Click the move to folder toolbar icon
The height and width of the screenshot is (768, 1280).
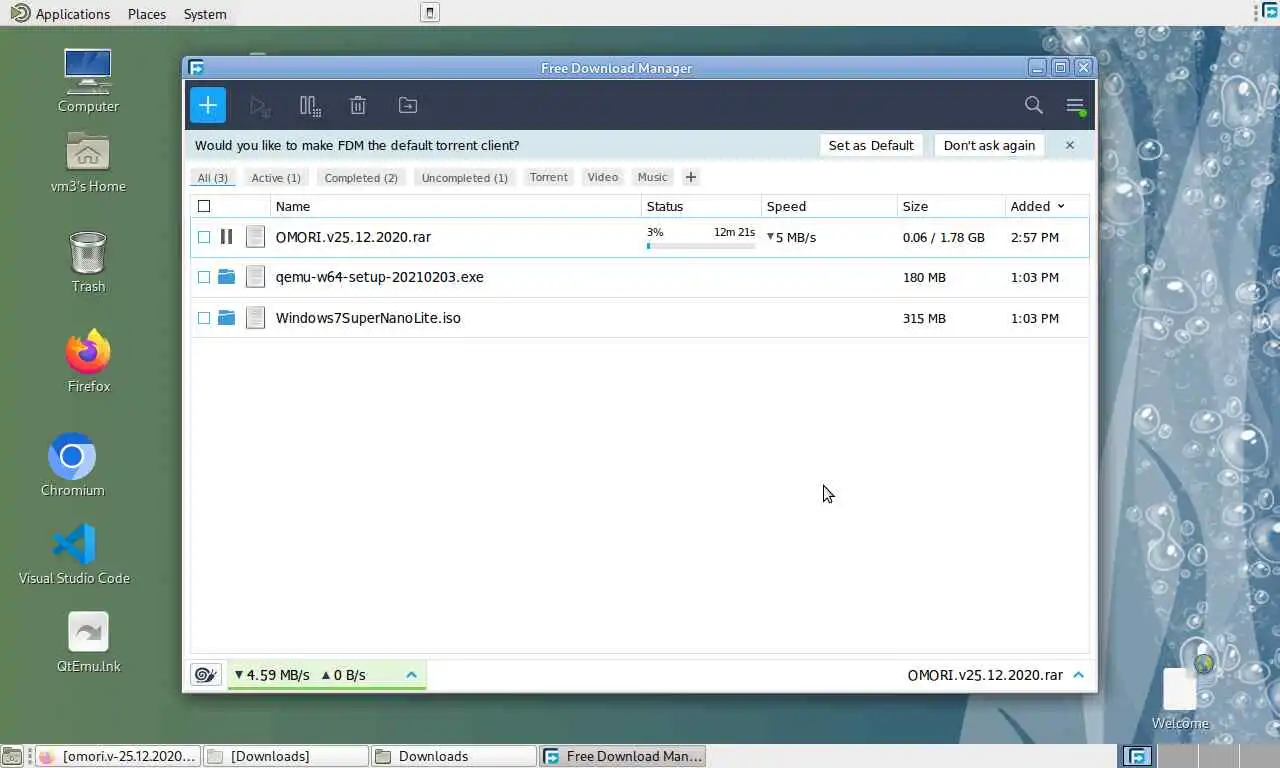tap(407, 105)
